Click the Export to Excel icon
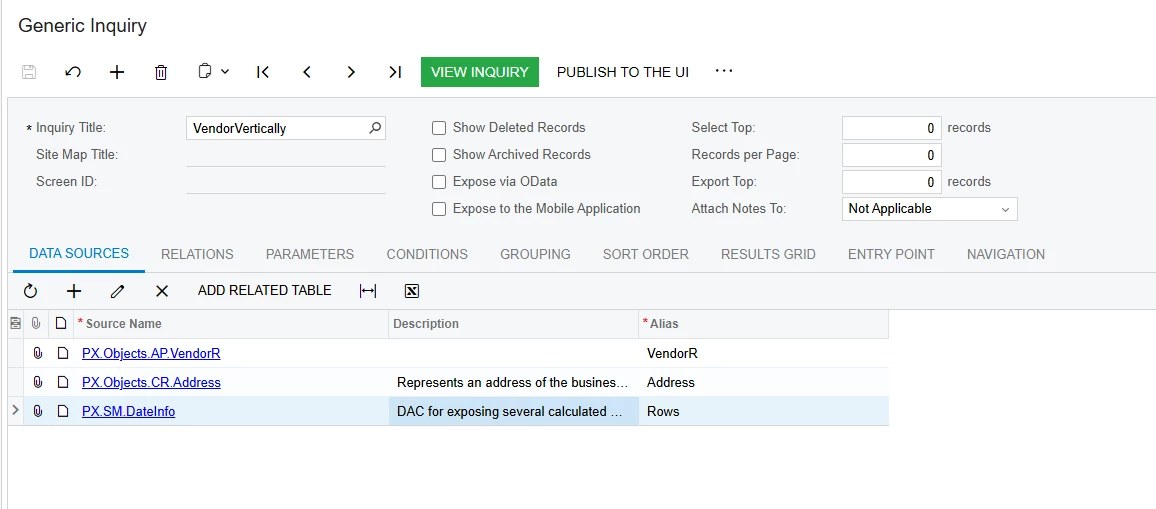1156x509 pixels. (412, 291)
